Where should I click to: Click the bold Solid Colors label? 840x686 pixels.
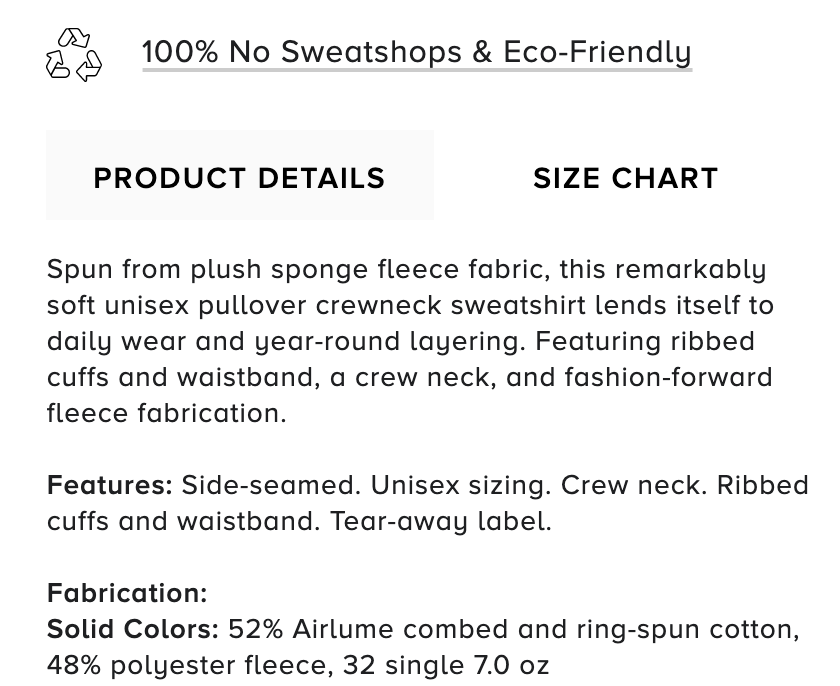coord(133,629)
